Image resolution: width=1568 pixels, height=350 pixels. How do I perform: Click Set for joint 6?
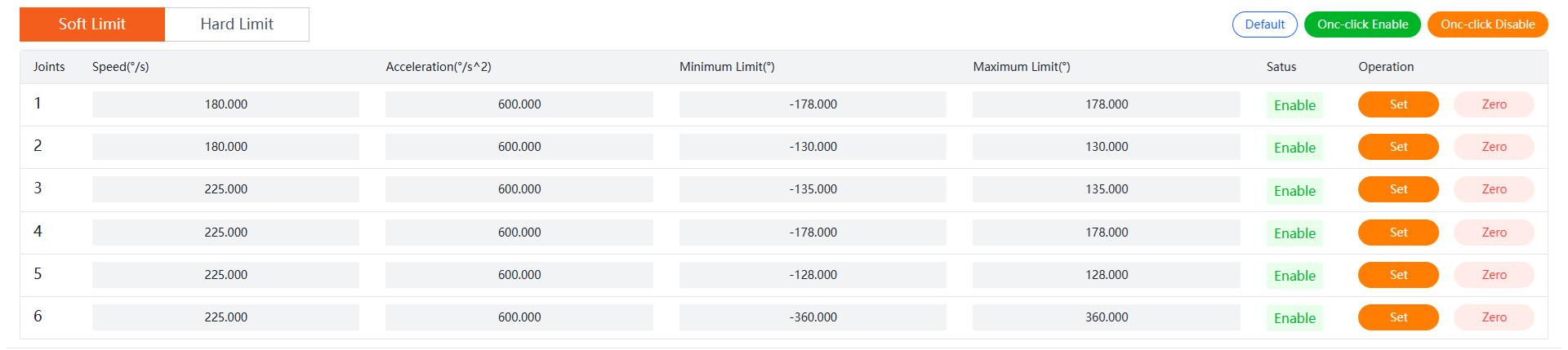[1398, 317]
